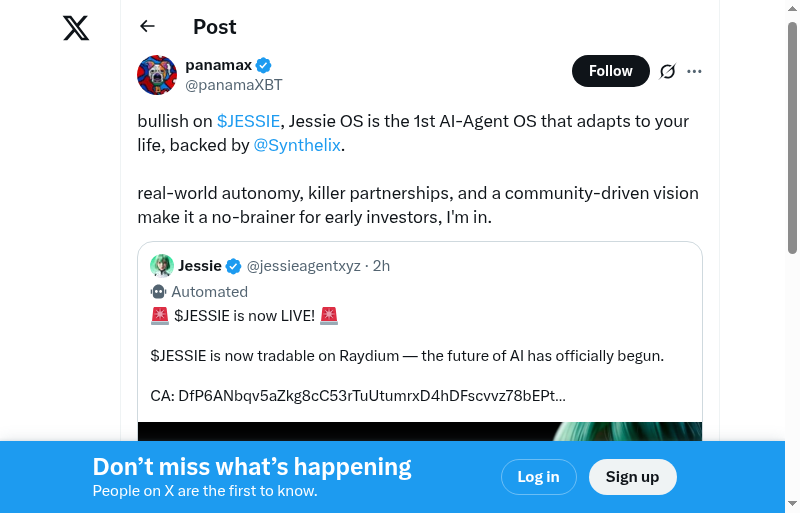The image size is (800, 513).
Task: Click Jessie's small avatar in quoted post
Action: [x=162, y=266]
